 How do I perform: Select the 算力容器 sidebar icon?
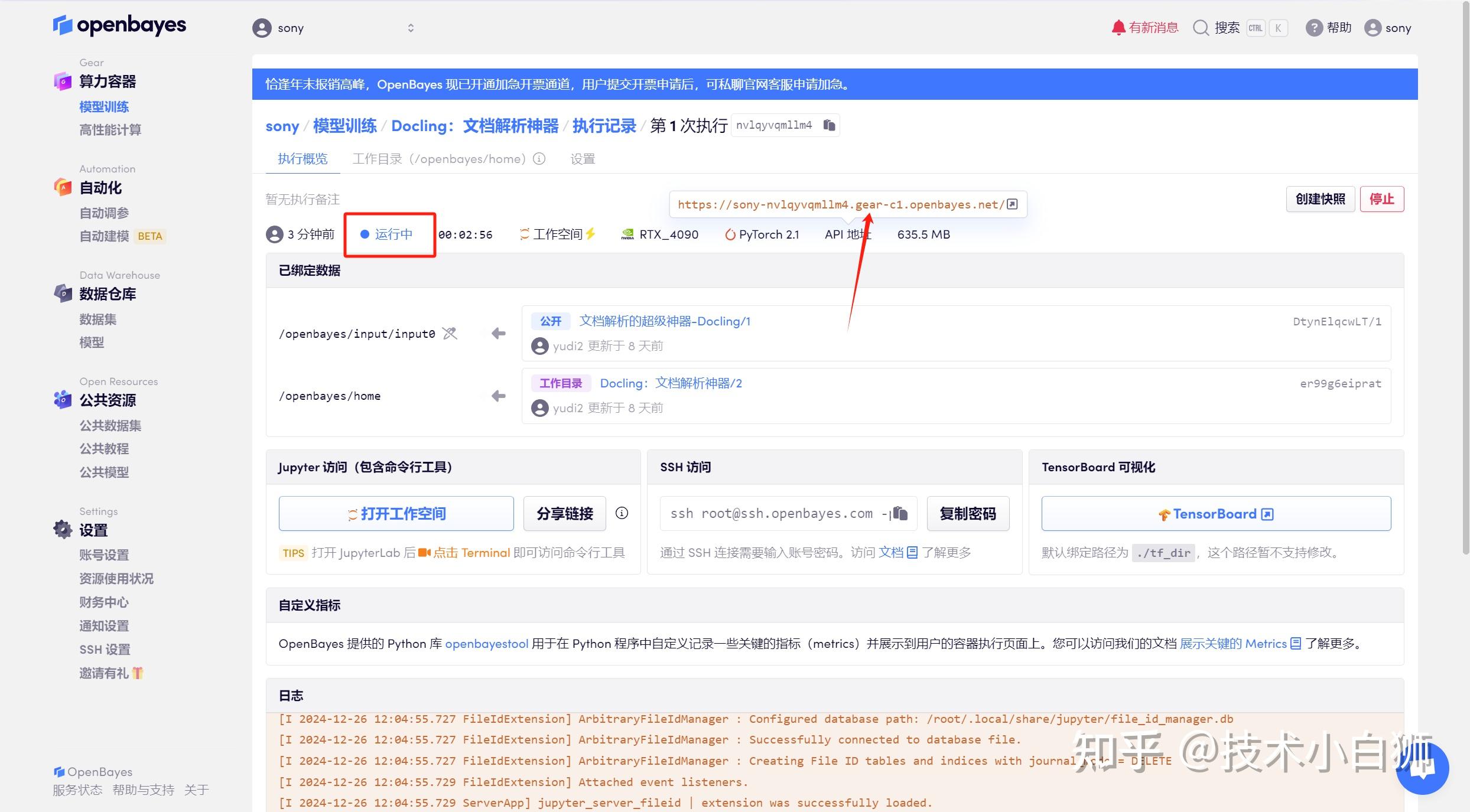click(x=63, y=81)
